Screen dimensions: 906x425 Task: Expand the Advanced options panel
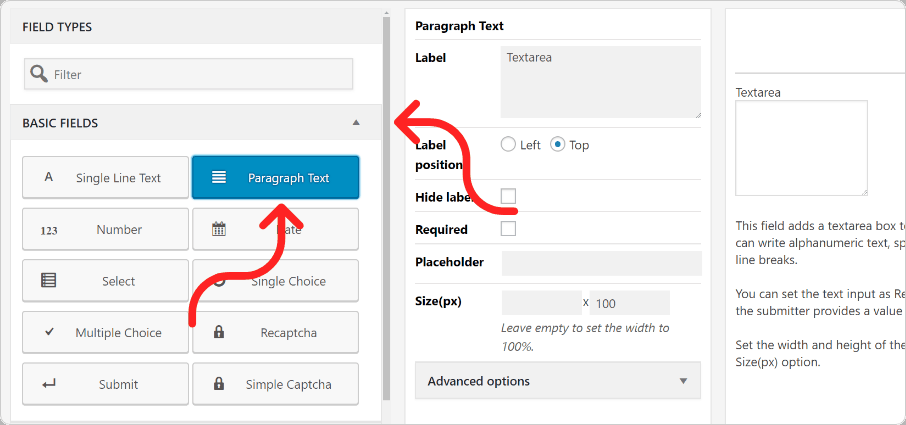click(558, 381)
